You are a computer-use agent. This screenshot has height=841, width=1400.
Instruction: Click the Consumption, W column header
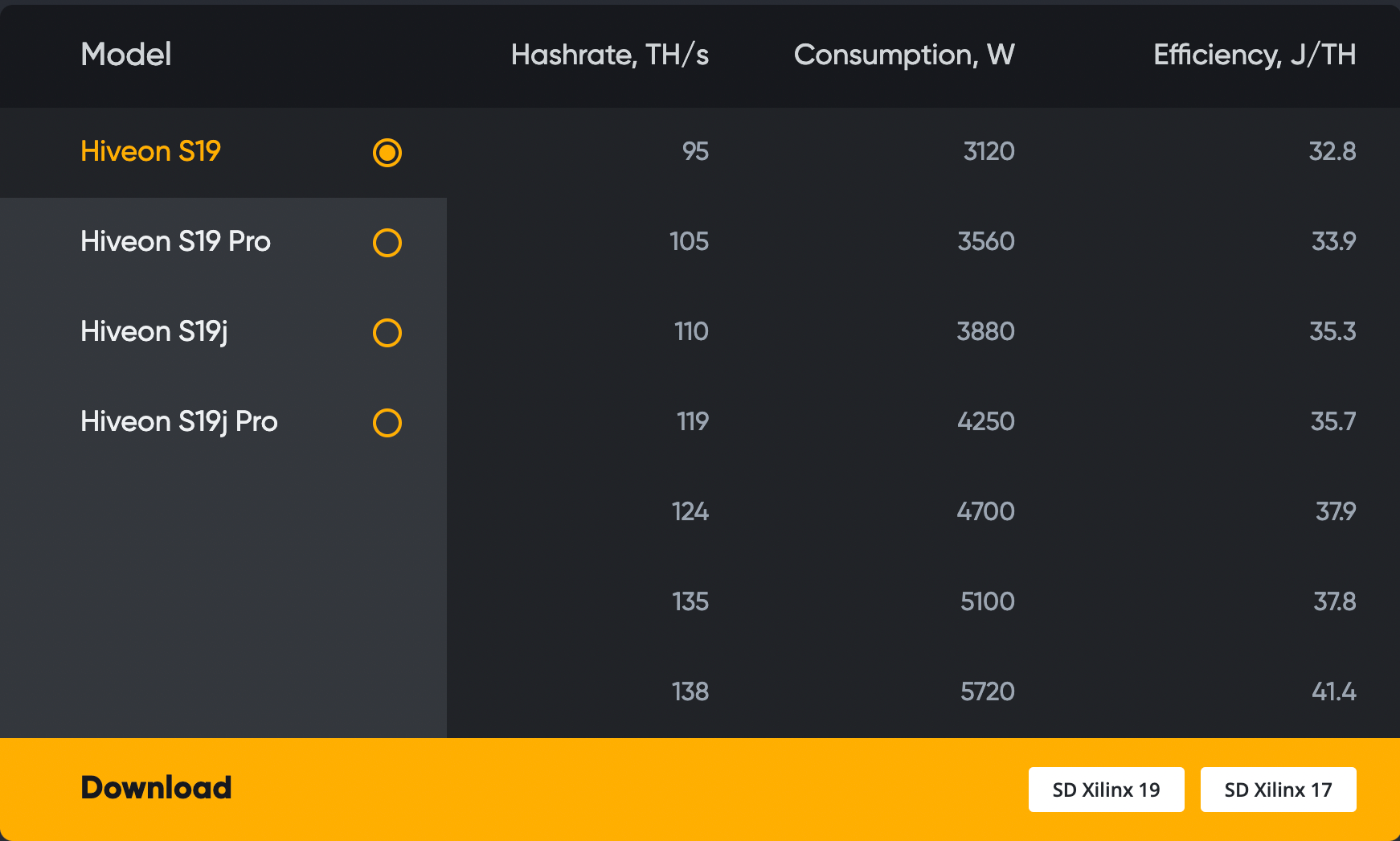click(x=904, y=55)
